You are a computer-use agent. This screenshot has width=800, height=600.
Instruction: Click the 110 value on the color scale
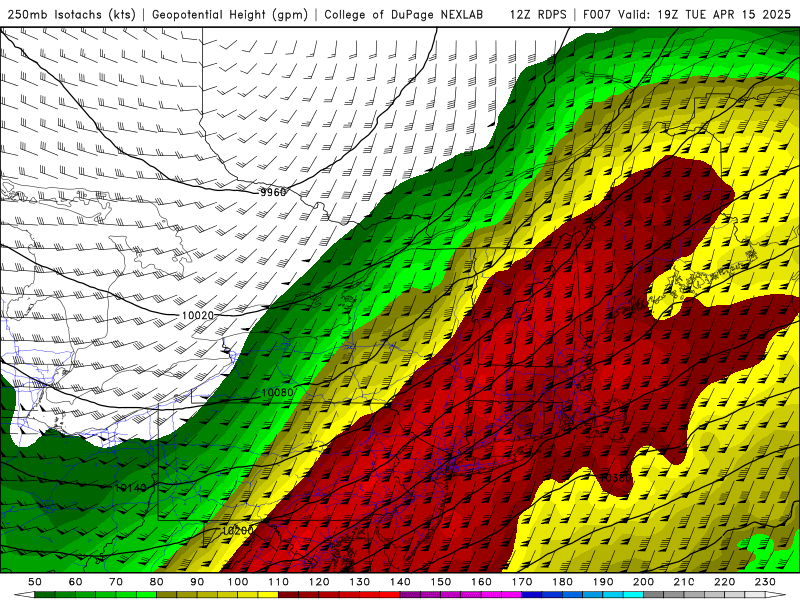[279, 582]
